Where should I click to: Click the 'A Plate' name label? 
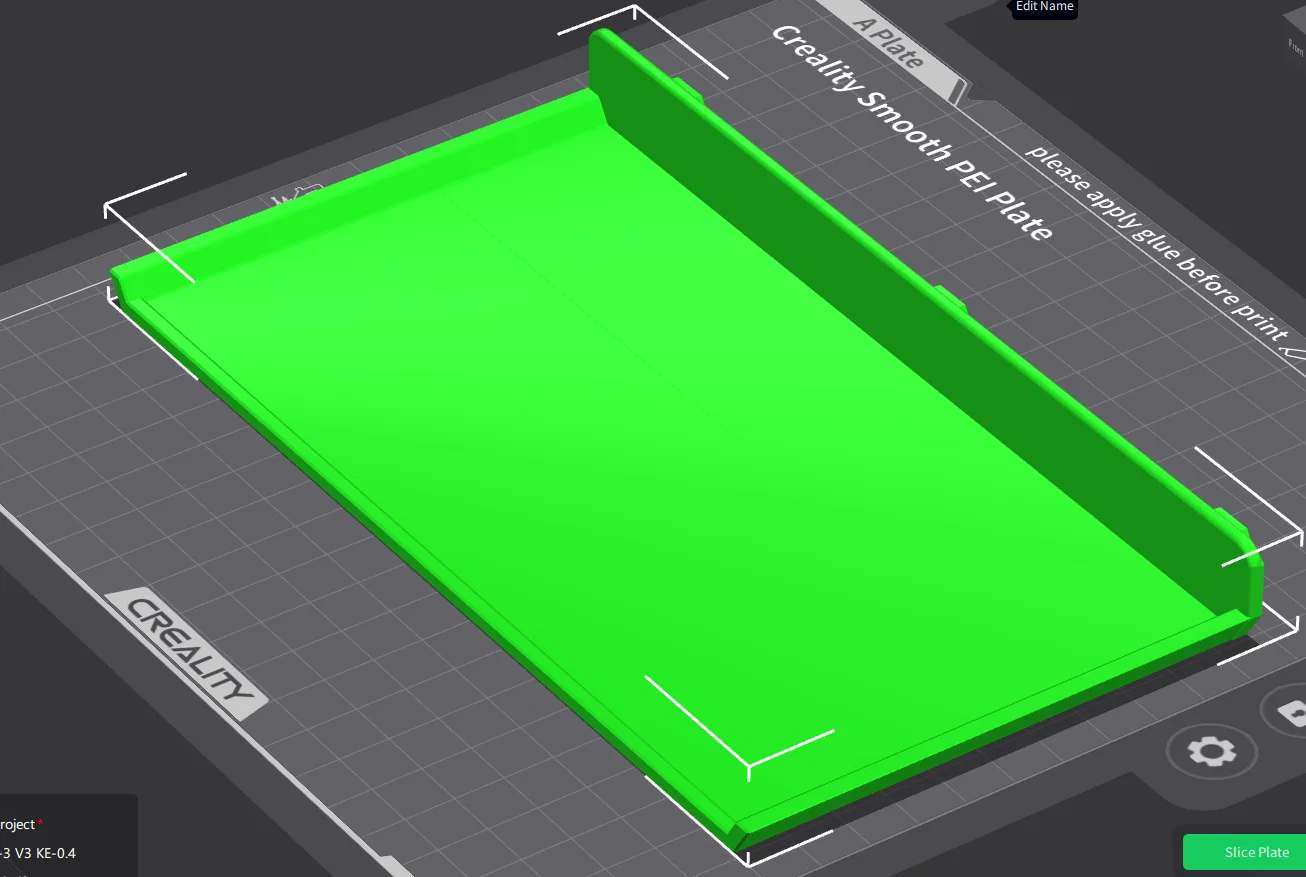(888, 41)
